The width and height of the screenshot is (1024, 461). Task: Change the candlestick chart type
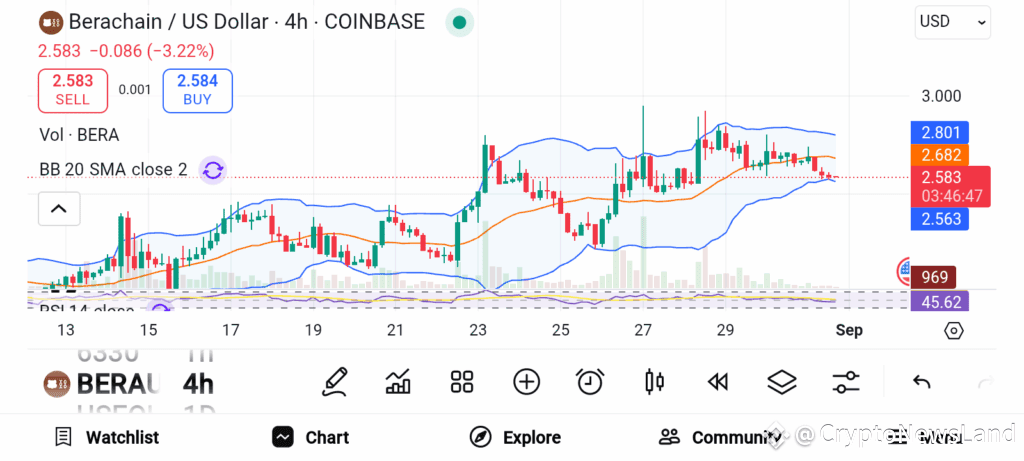coord(654,382)
